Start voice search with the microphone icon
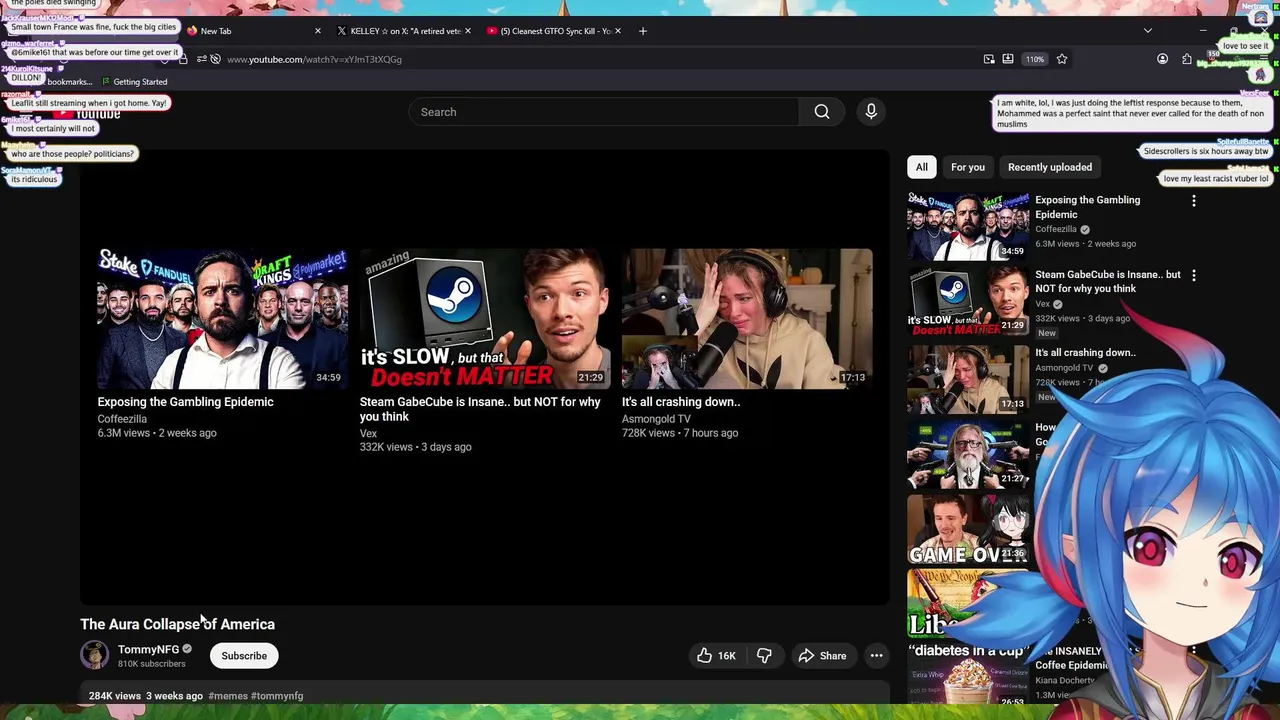The image size is (1280, 720). pos(871,112)
